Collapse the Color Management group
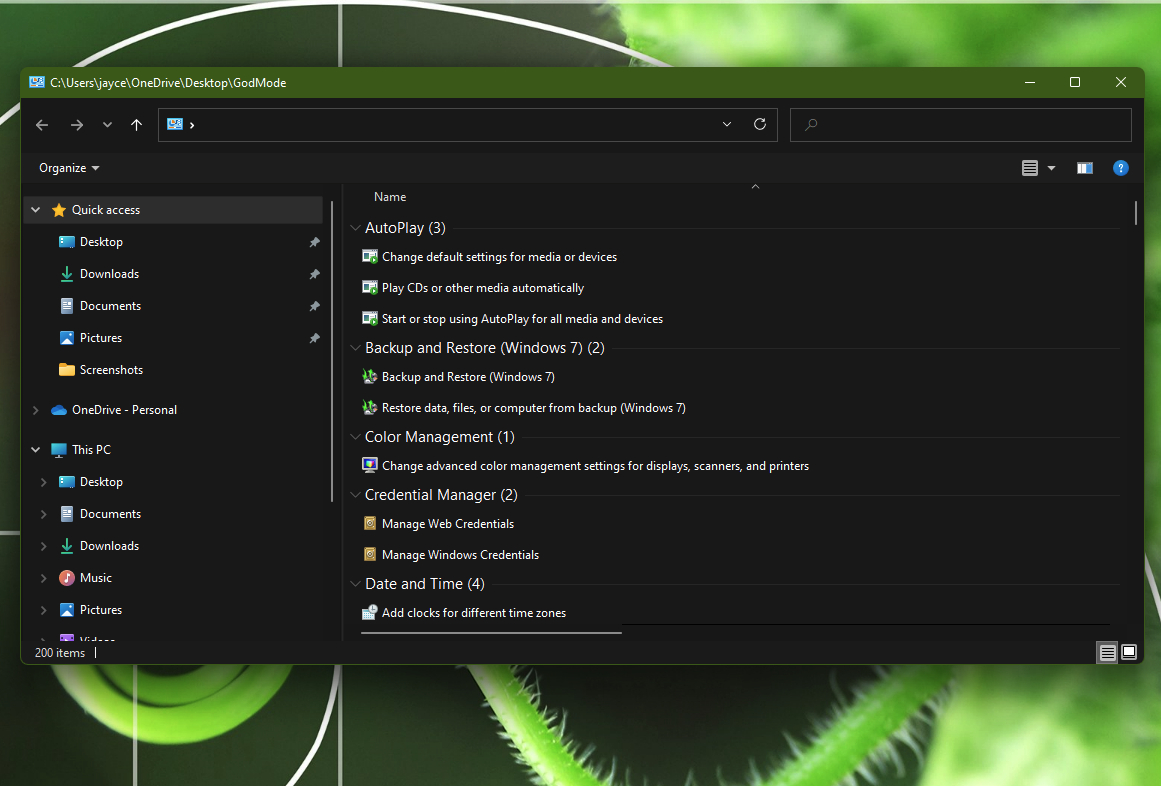This screenshot has height=786, width=1161. coord(355,437)
